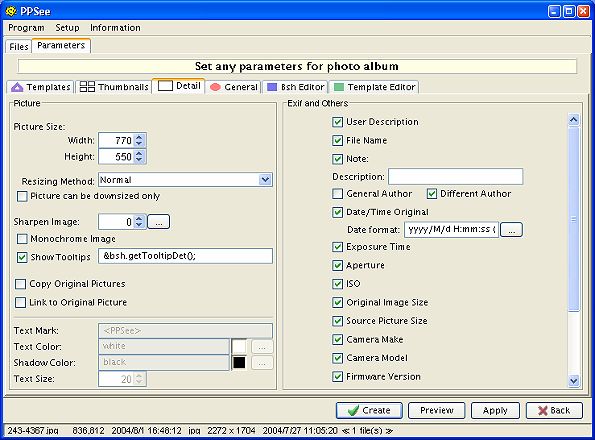Switch to the Files tab
The width and height of the screenshot is (595, 440).
pyautogui.click(x=19, y=47)
